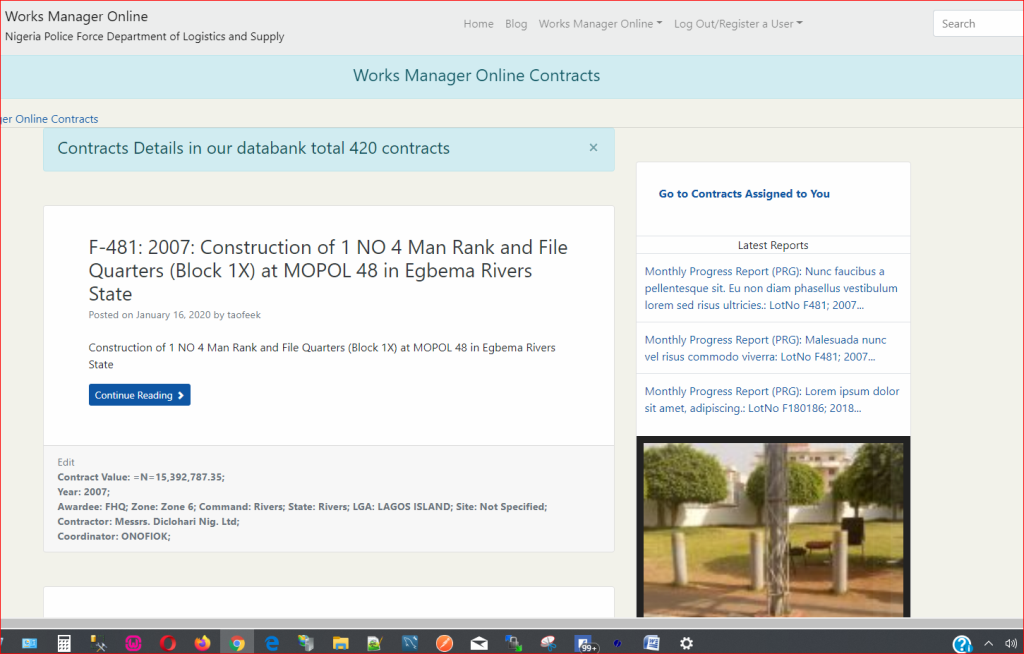Image resolution: width=1024 pixels, height=654 pixels.
Task: Open the Mail envelope taskbar icon
Action: click(x=479, y=644)
